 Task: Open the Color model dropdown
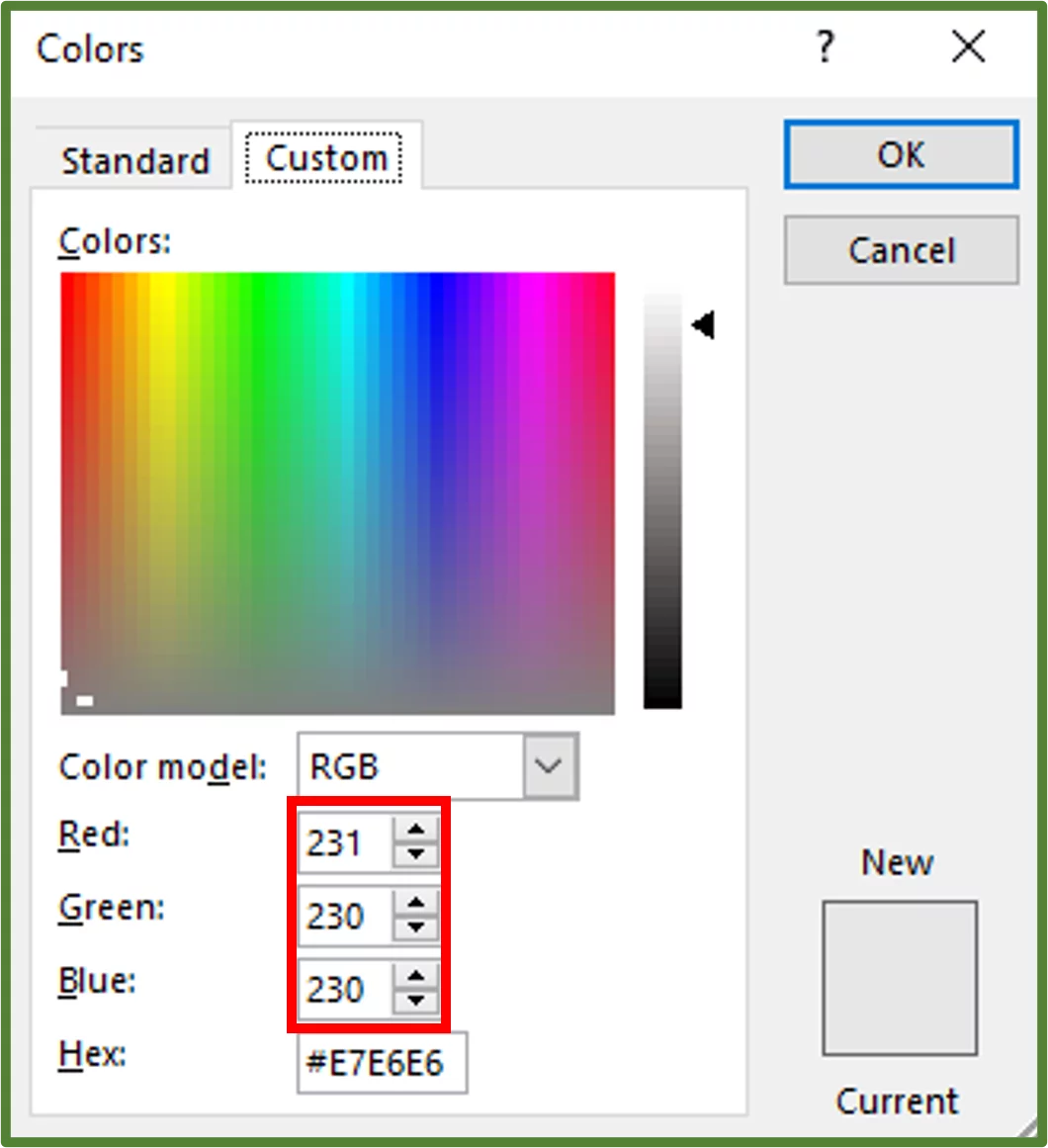click(x=549, y=766)
